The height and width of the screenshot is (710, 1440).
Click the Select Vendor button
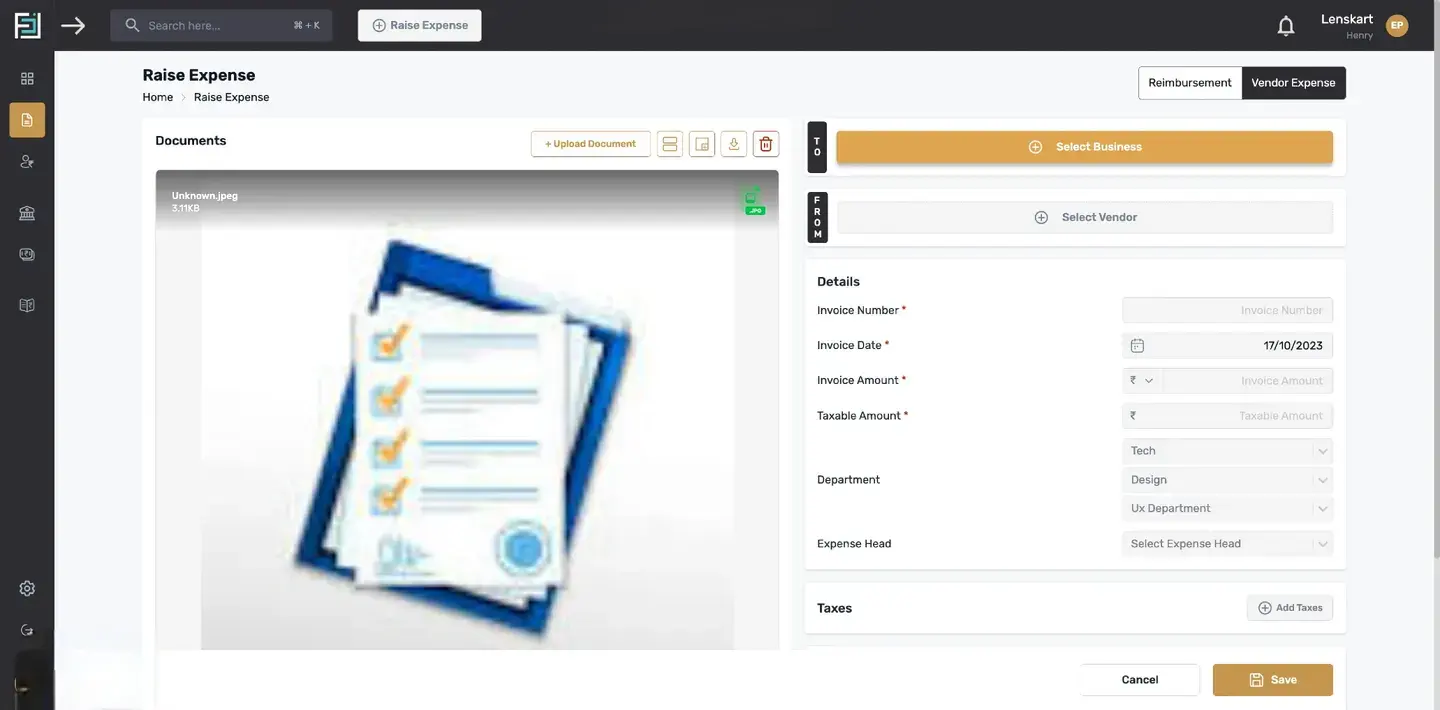point(1085,217)
